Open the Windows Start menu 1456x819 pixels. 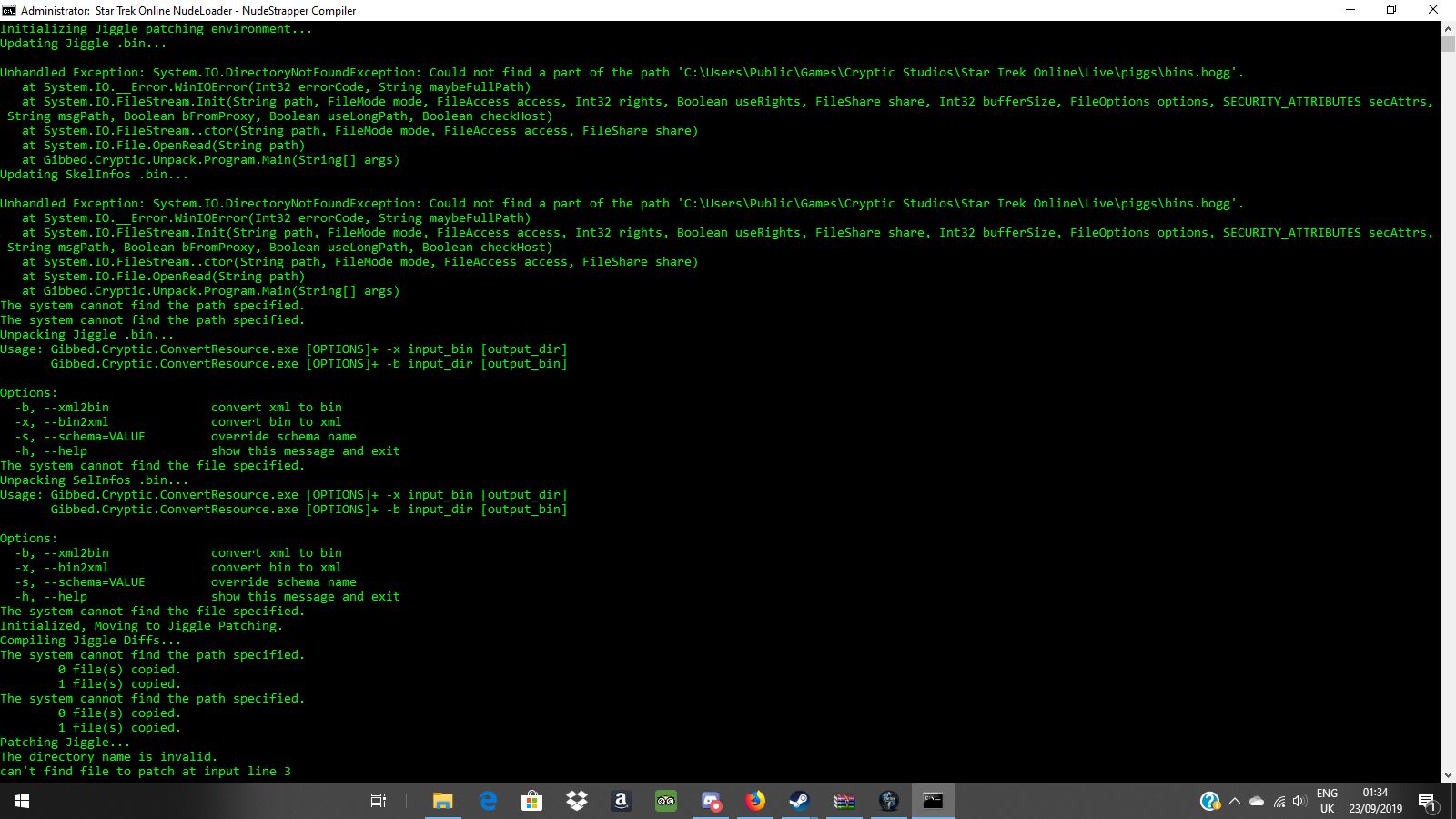click(22, 801)
